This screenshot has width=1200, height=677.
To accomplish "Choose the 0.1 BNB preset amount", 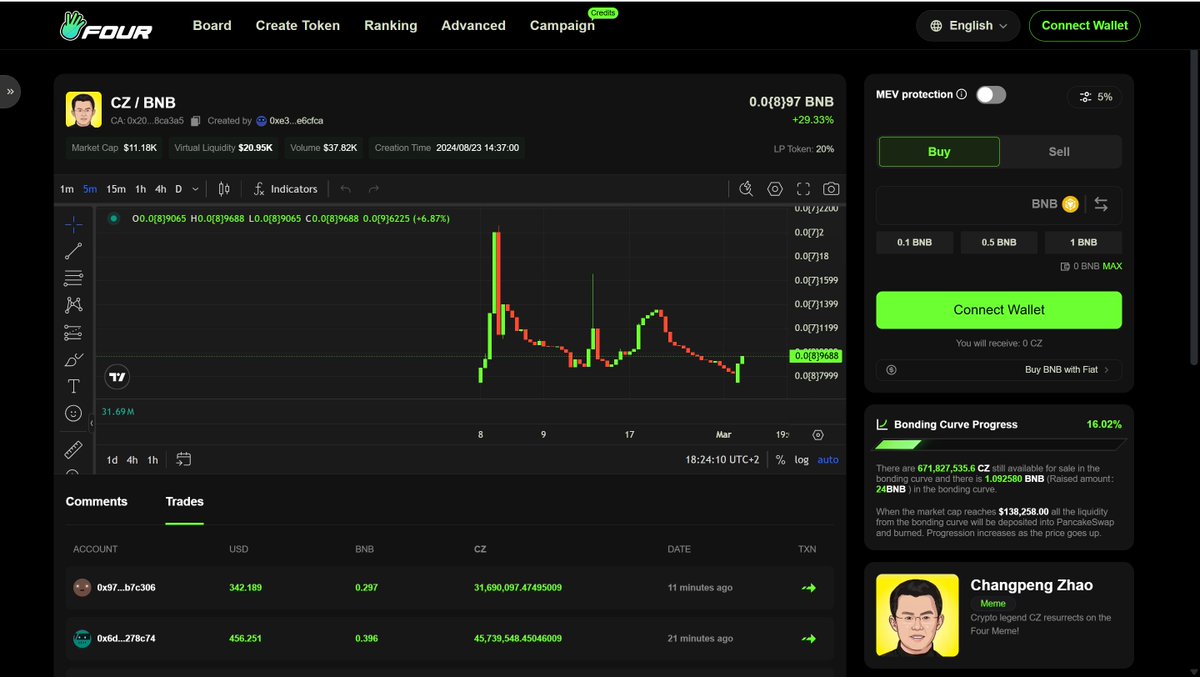I will tap(914, 242).
